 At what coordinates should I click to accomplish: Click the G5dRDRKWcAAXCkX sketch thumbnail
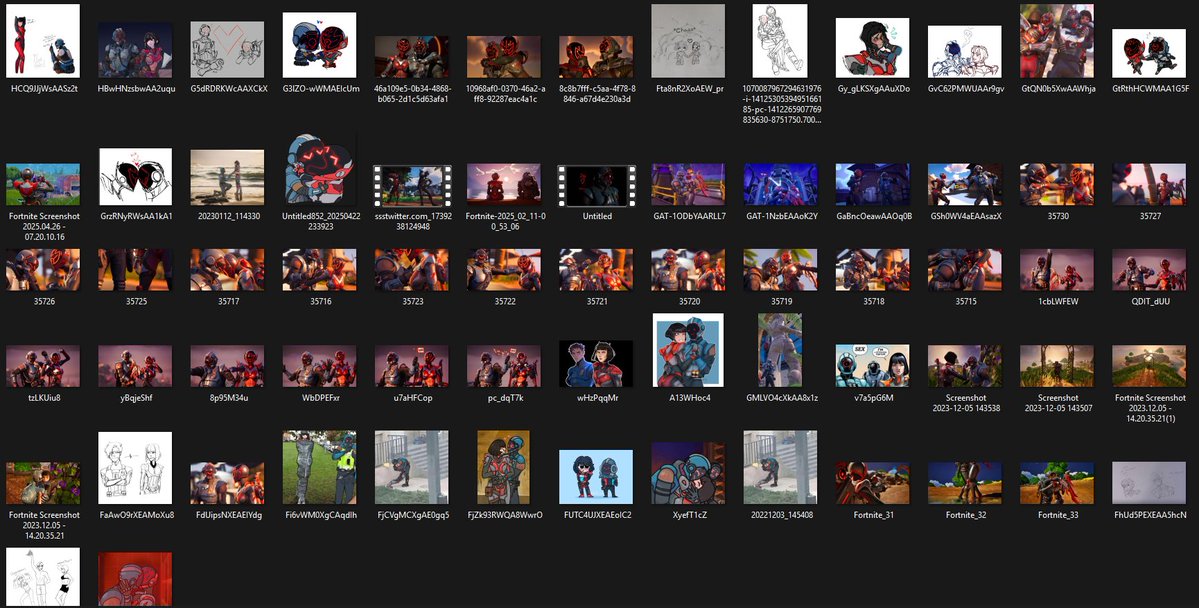pyautogui.click(x=227, y=49)
